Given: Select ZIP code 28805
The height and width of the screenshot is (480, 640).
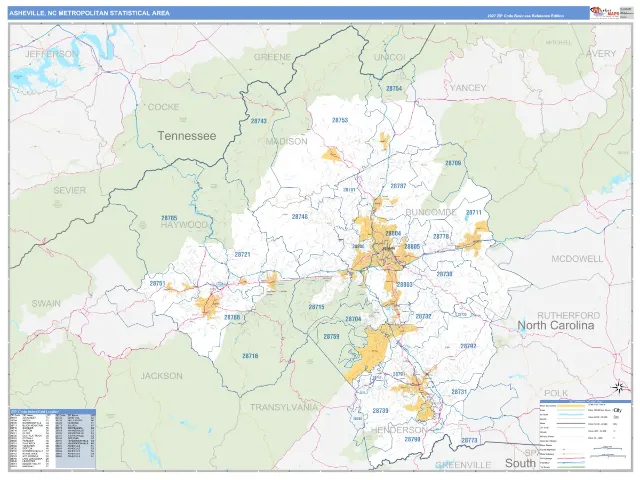Looking at the screenshot, I should click(x=412, y=247).
